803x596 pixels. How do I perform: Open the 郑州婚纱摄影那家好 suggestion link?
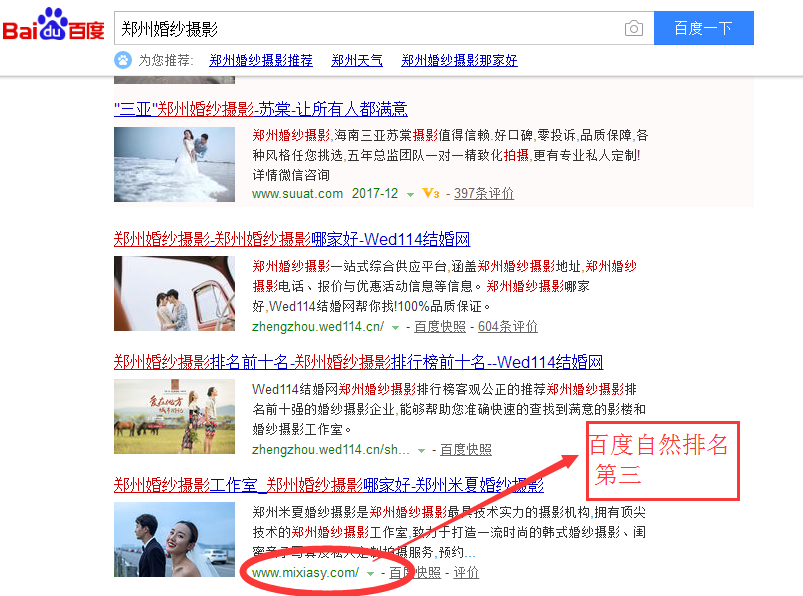459,60
